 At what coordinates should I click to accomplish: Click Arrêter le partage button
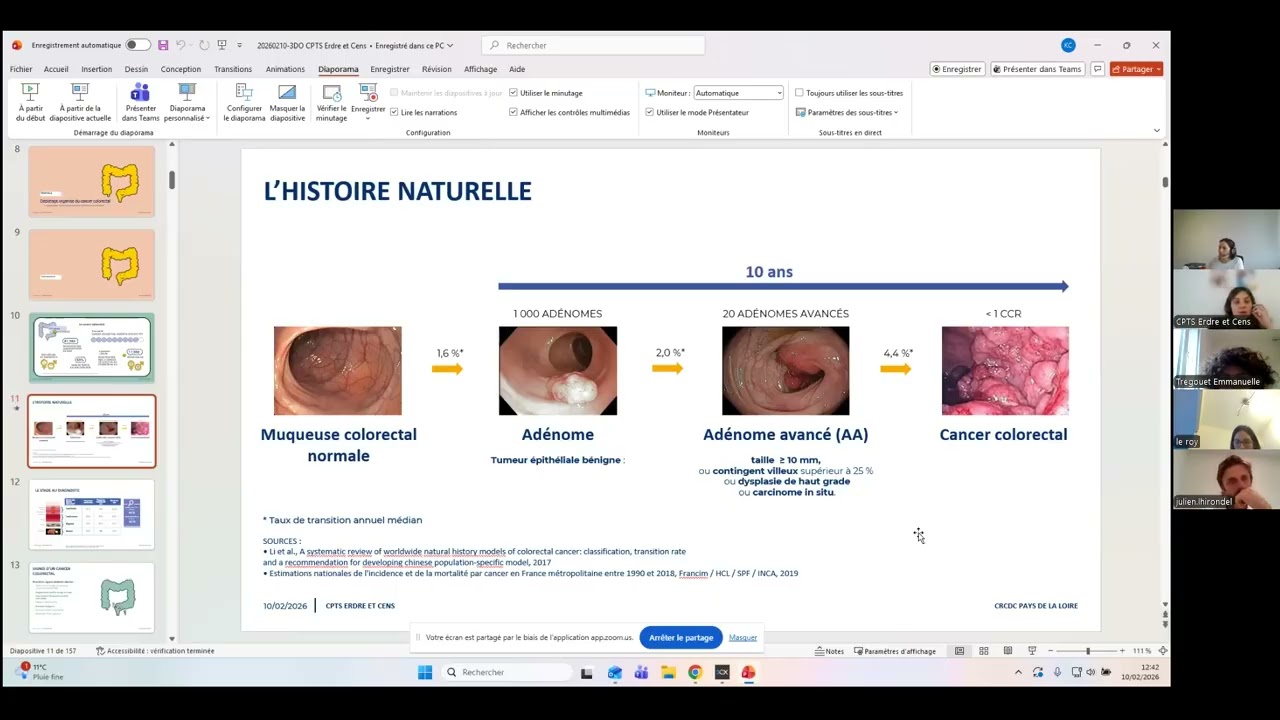[x=681, y=637]
